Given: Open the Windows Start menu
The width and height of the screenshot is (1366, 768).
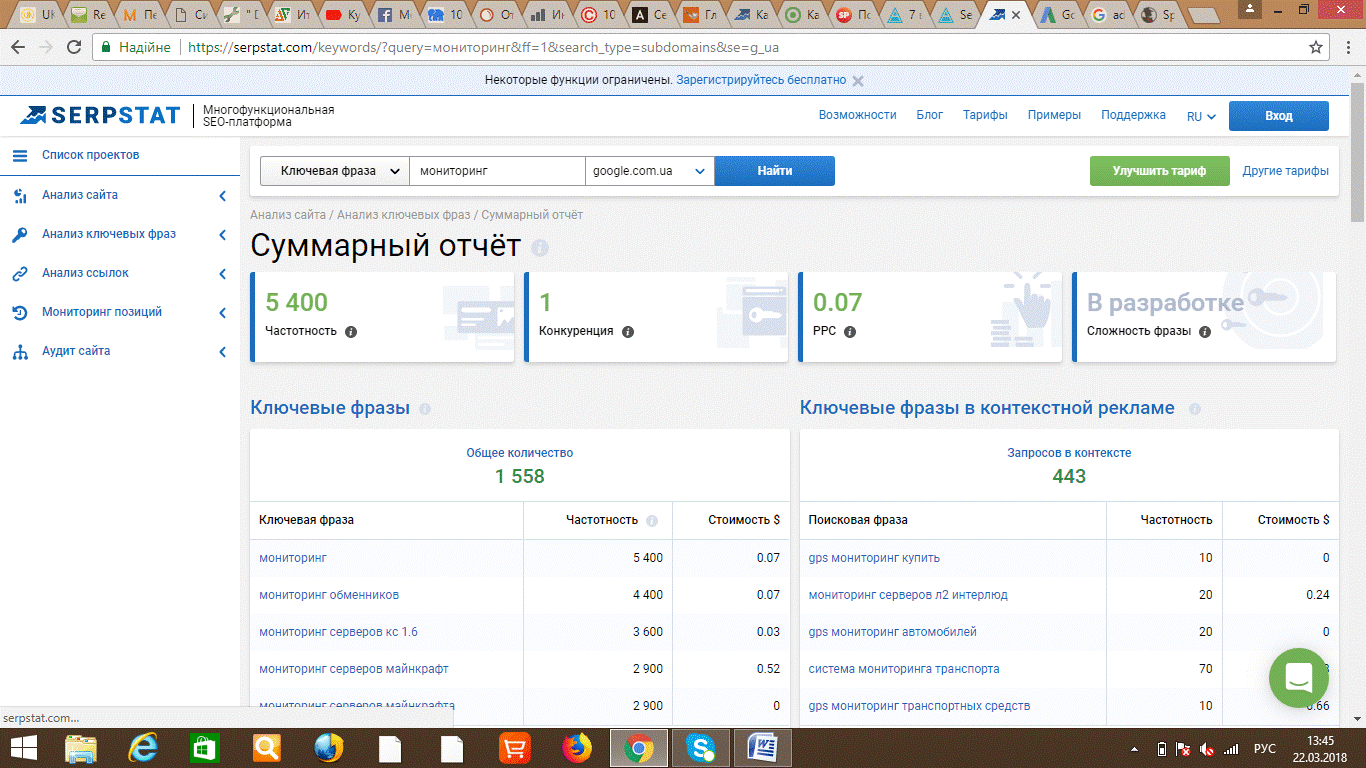Looking at the screenshot, I should pos(24,748).
